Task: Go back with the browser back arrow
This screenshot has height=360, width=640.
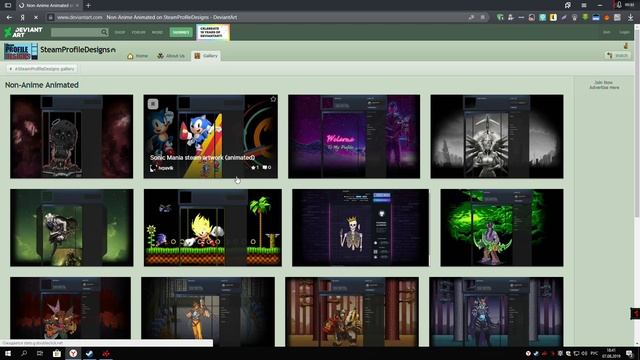Action: [x=9, y=18]
